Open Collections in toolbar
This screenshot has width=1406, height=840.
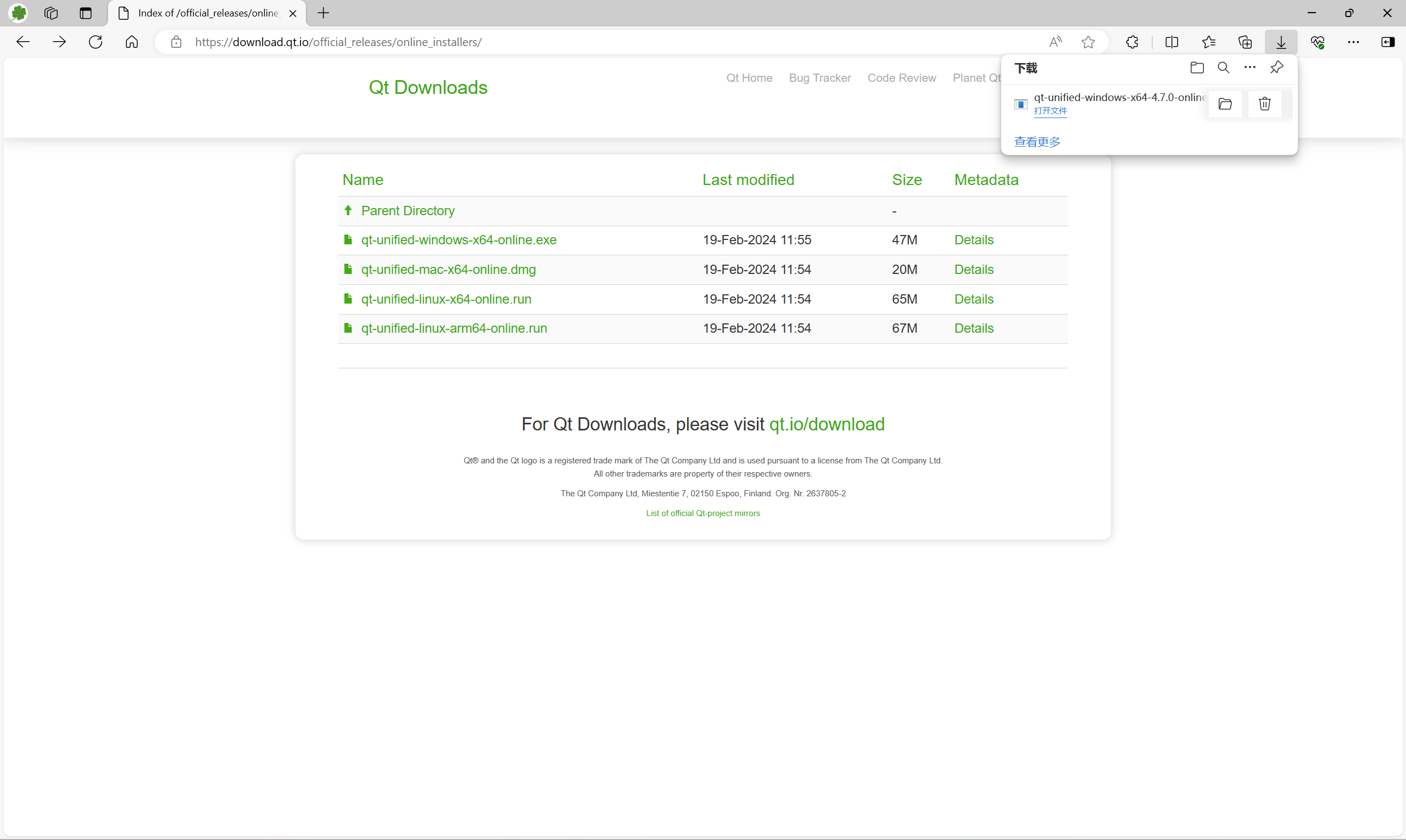pos(1245,42)
